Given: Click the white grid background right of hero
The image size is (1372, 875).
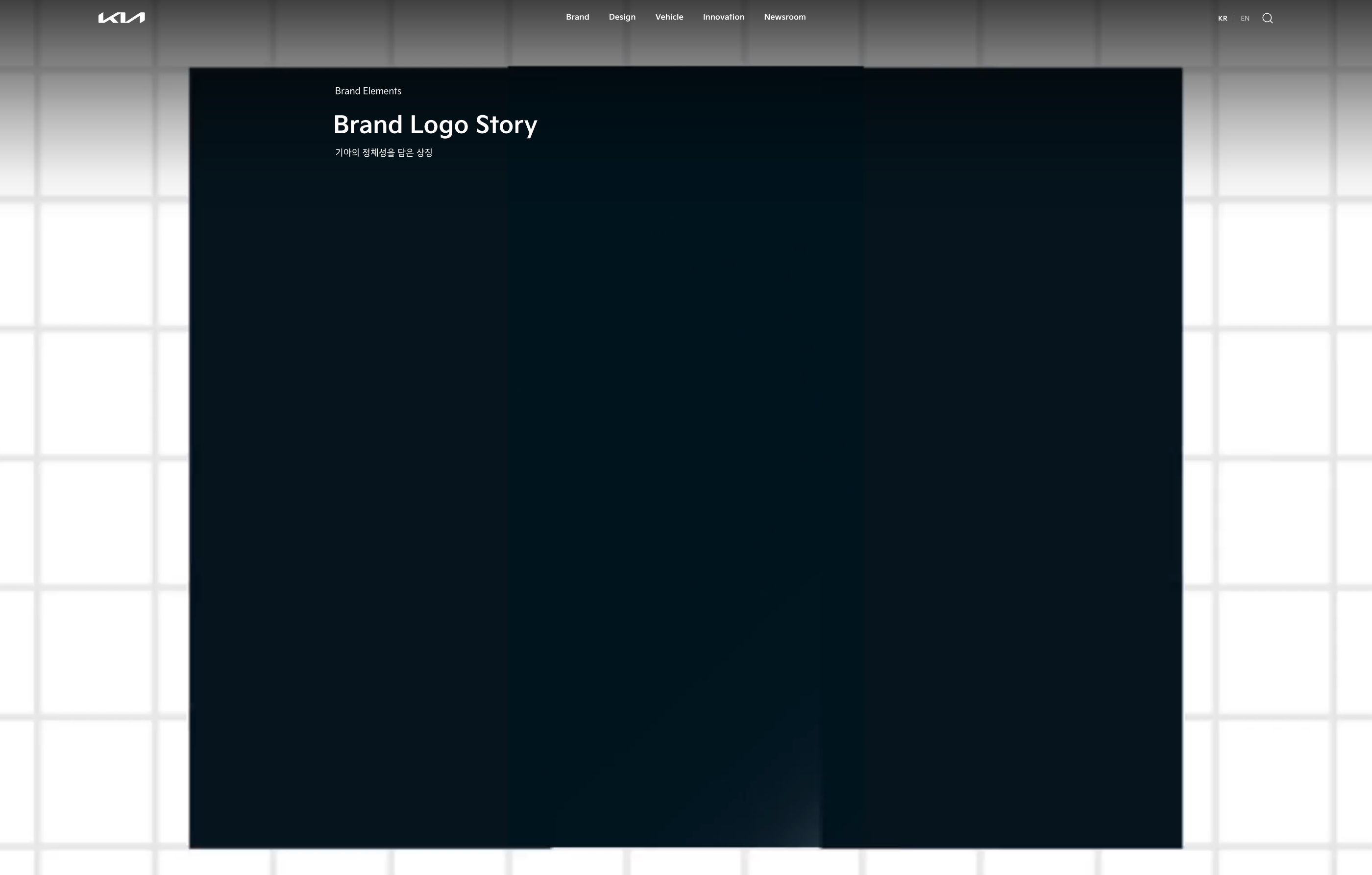Looking at the screenshot, I should (1274, 393).
